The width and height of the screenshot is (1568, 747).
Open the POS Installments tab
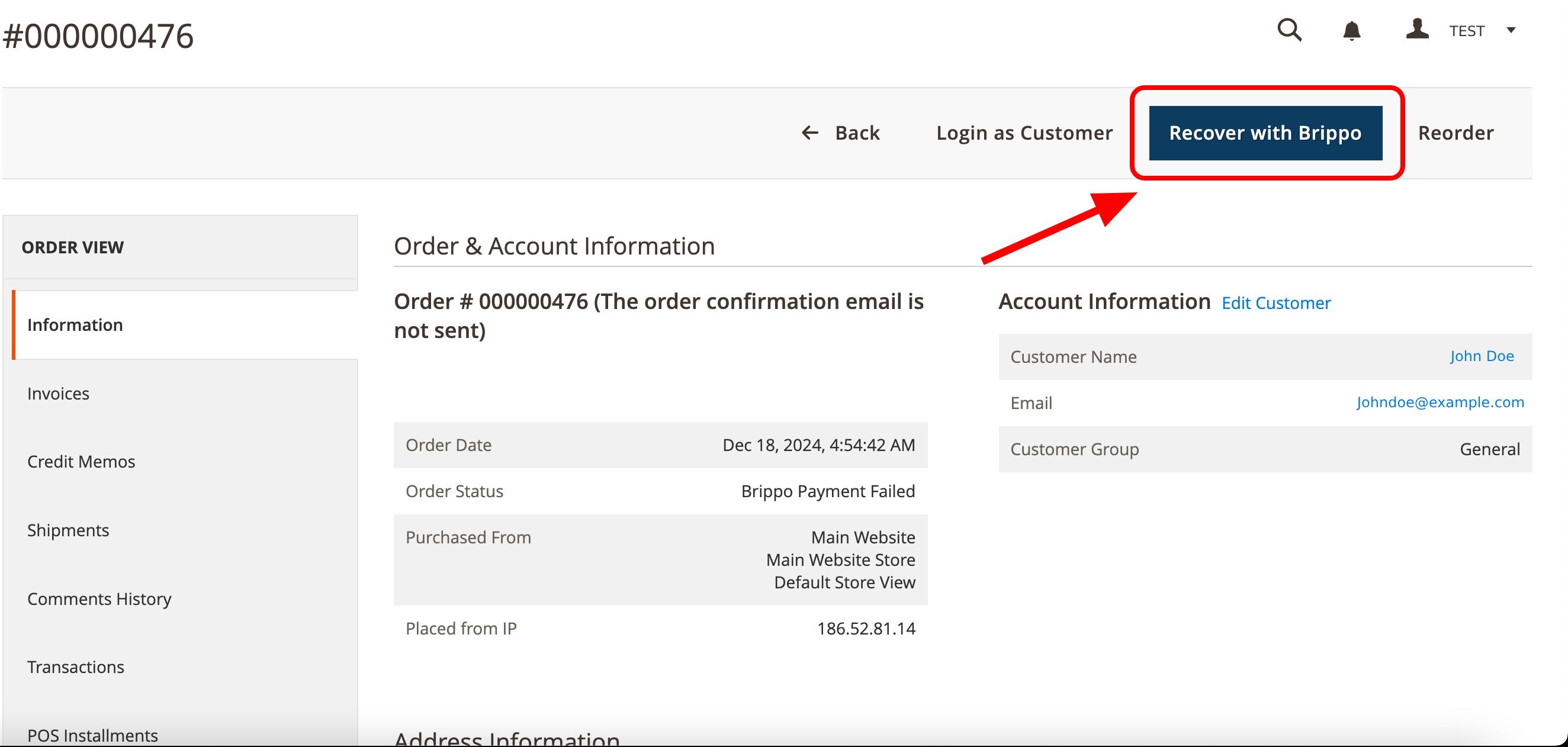coord(92,735)
